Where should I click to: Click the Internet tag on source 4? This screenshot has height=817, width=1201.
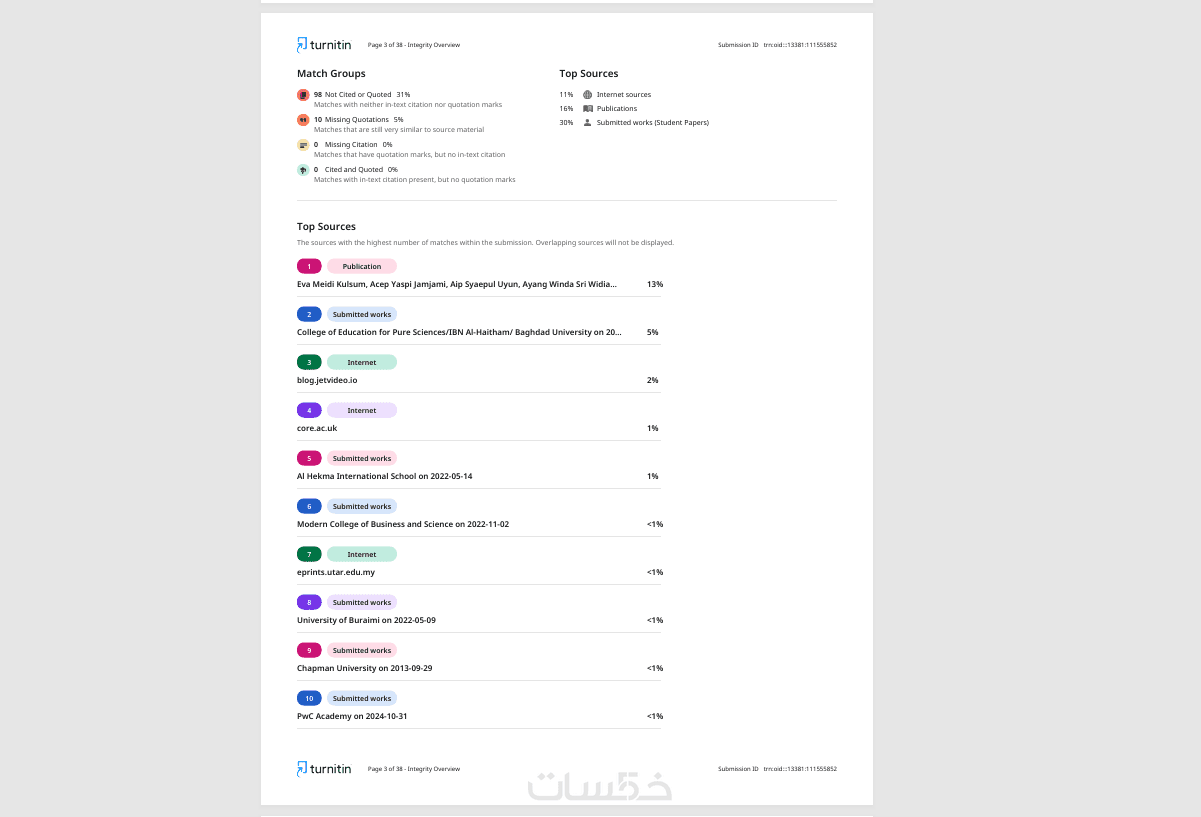pos(362,410)
